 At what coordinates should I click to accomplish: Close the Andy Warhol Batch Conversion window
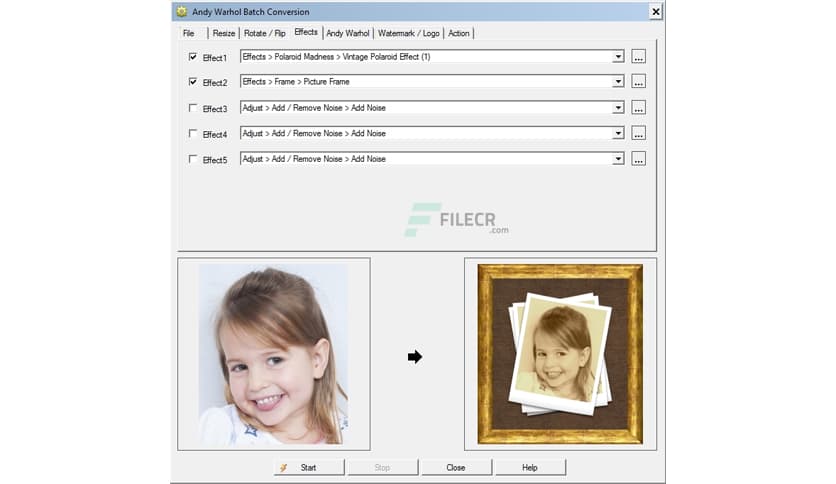(x=655, y=12)
